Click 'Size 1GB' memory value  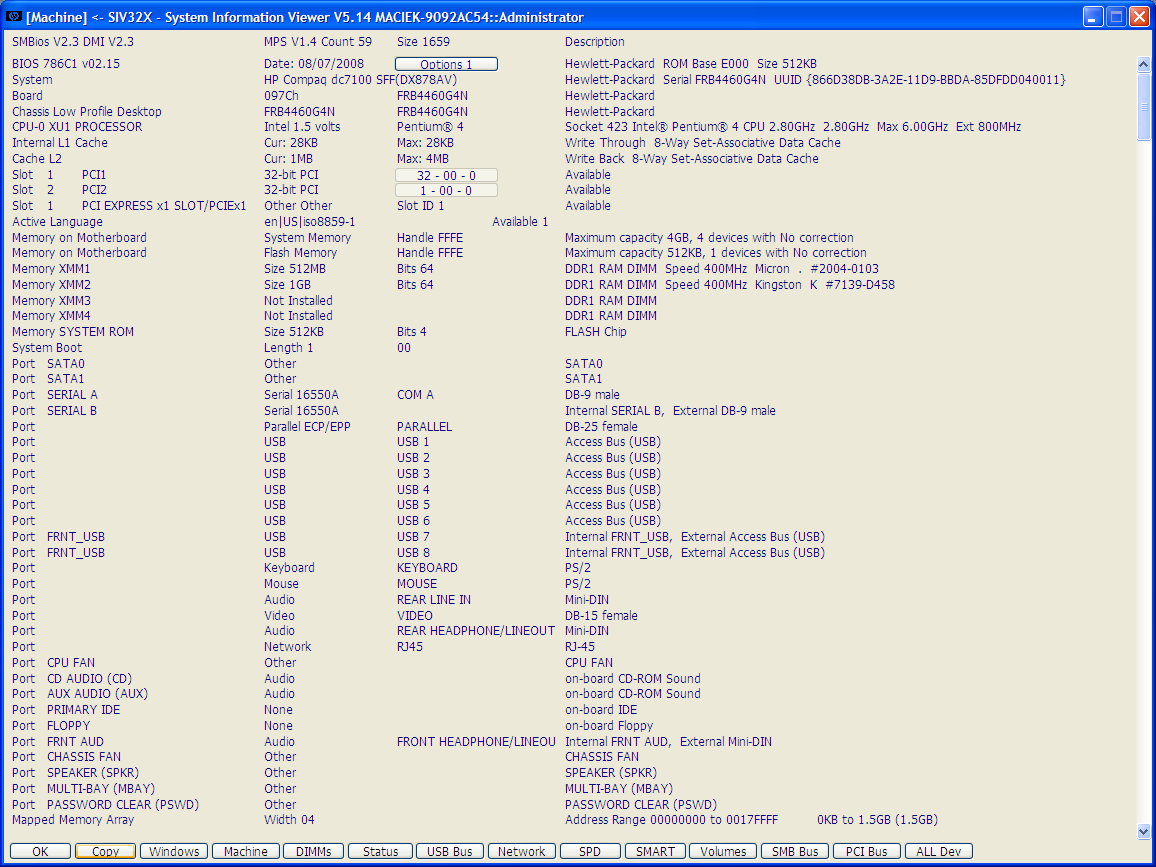(x=288, y=285)
